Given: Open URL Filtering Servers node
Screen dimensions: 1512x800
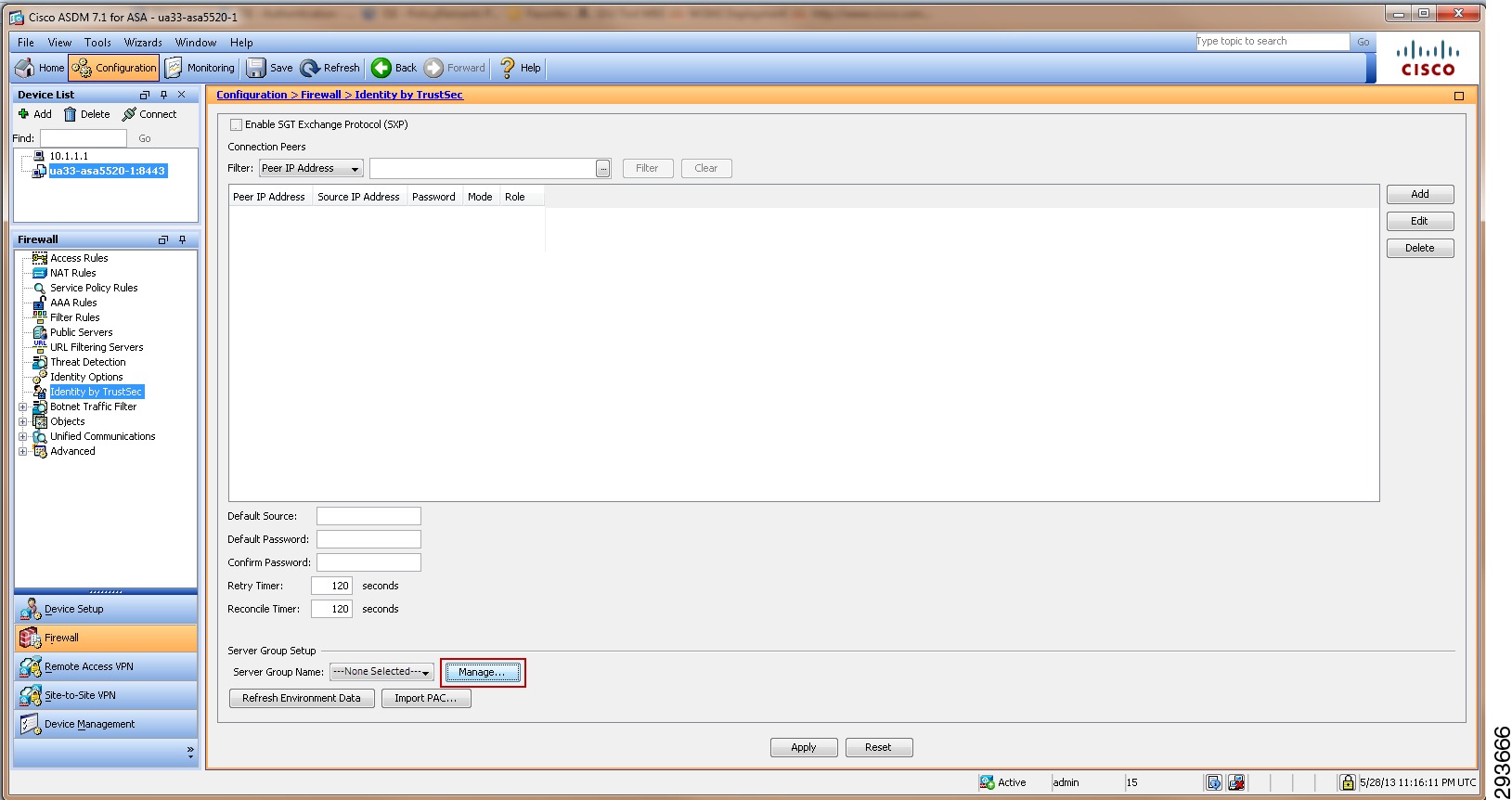Looking at the screenshot, I should click(97, 347).
